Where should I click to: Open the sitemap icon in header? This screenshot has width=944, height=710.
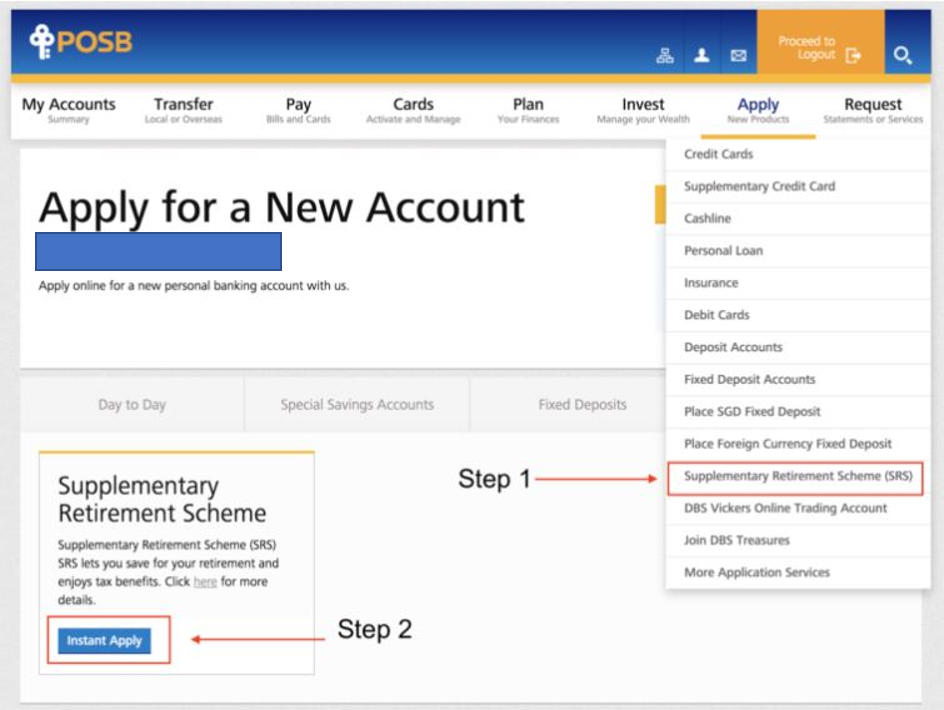pos(665,55)
